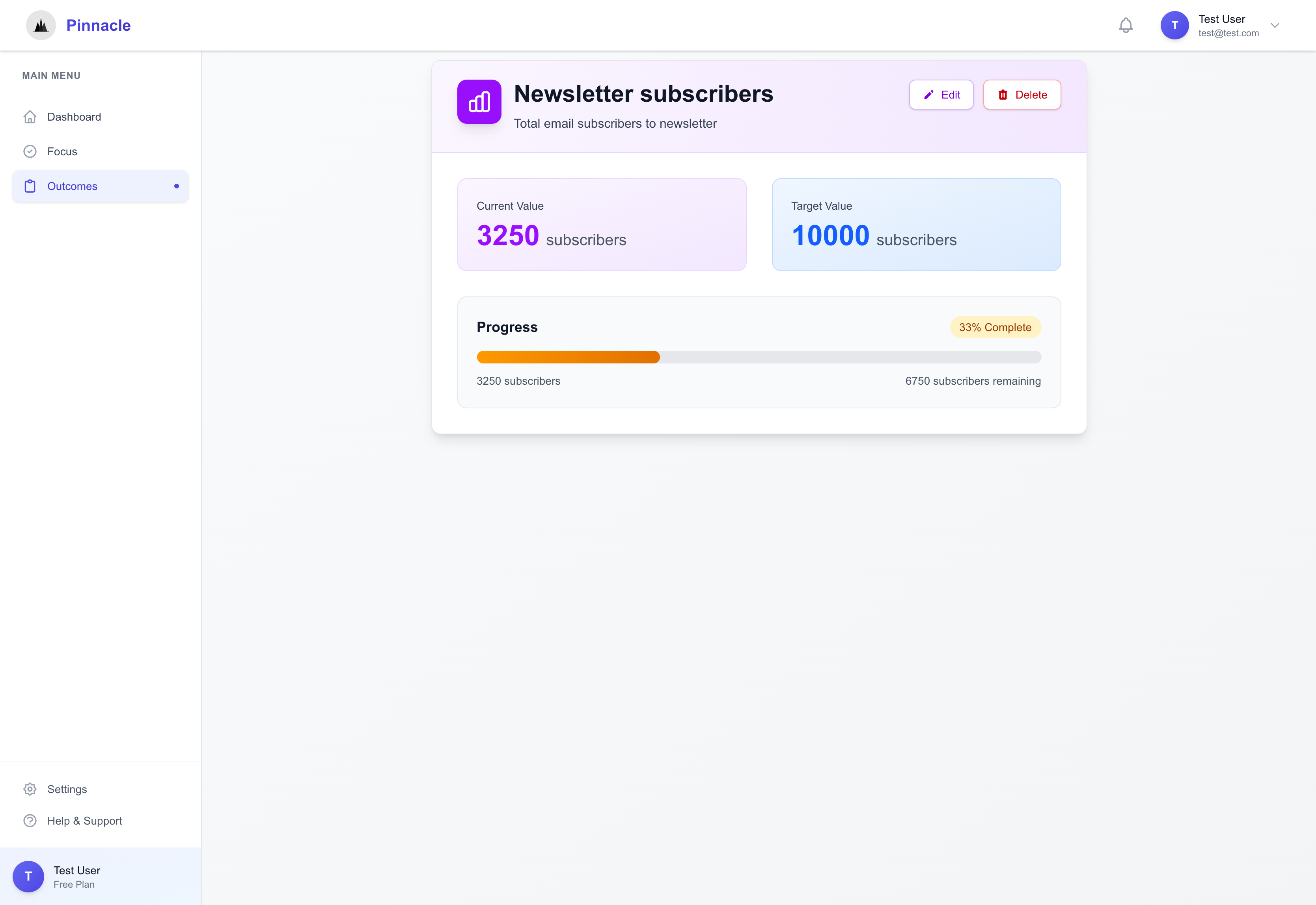Go to the Dashboard menu item
Viewport: 1316px width, 905px height.
[74, 117]
